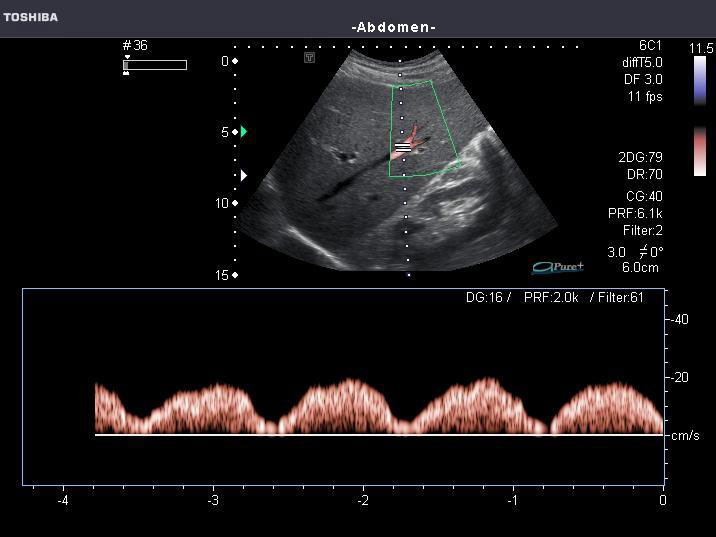Screen dimensions: 716x537
Task: Click the cine frame progress bar under #36
Action: pos(155,65)
